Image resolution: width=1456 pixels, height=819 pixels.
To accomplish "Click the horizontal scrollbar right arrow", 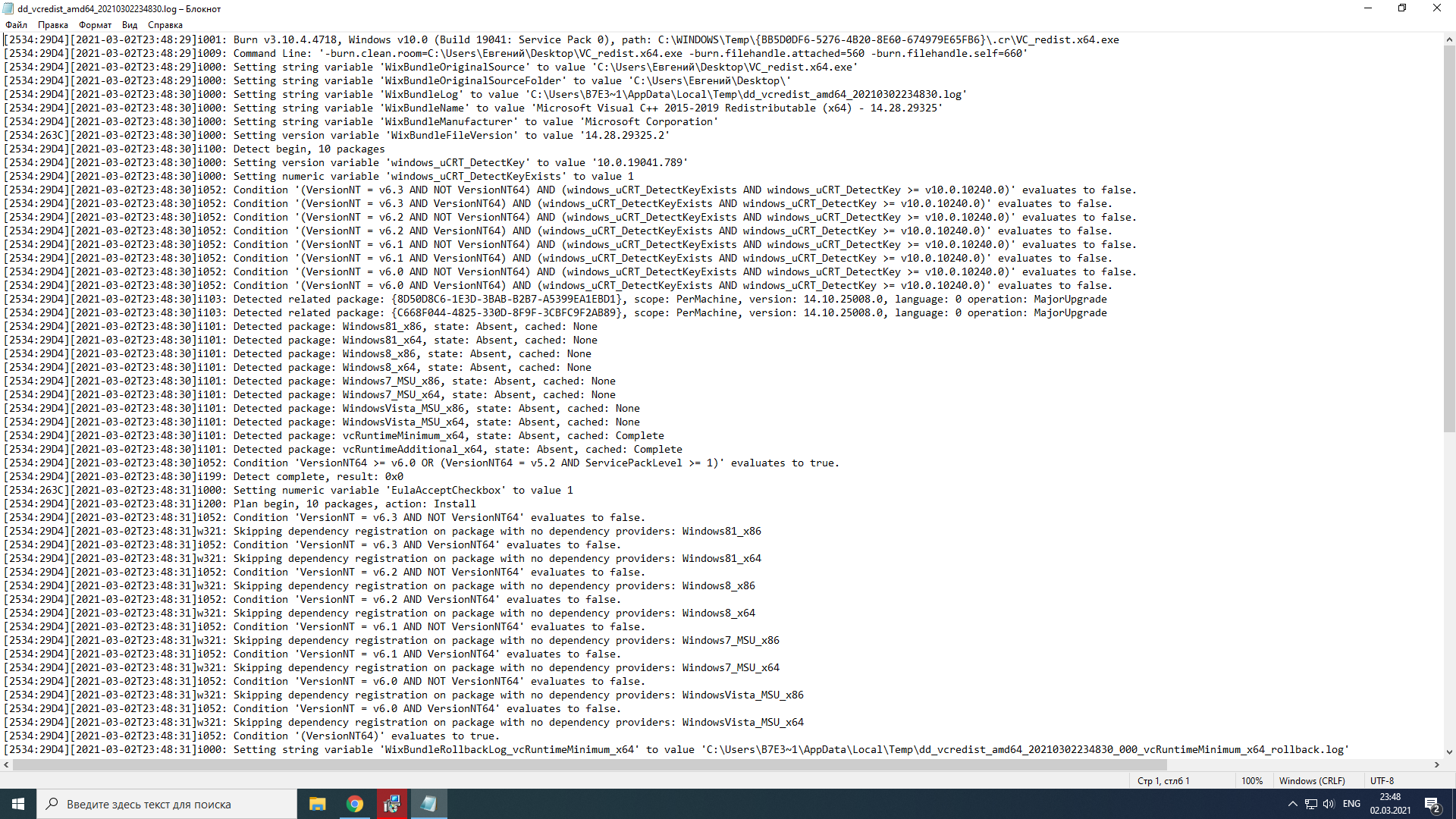I will (1437, 765).
